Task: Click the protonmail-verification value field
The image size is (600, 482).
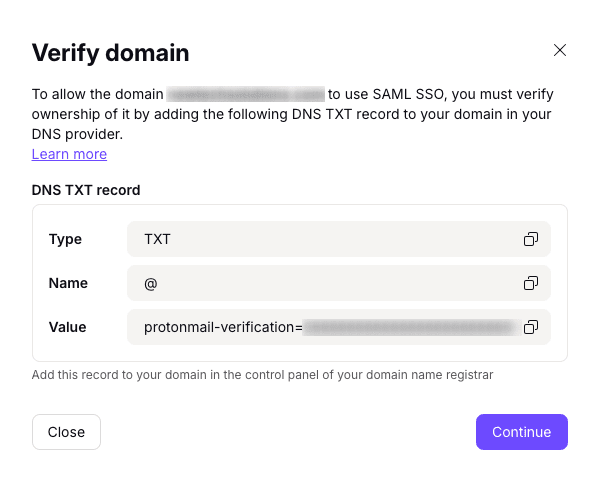Action: (320, 327)
